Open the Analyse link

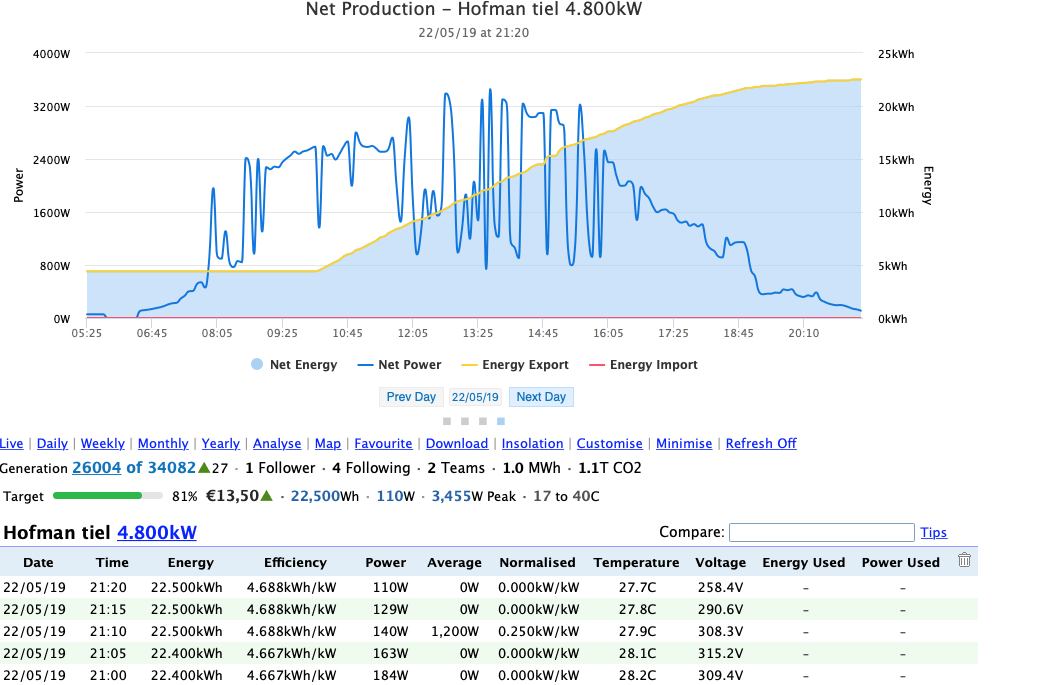click(277, 444)
